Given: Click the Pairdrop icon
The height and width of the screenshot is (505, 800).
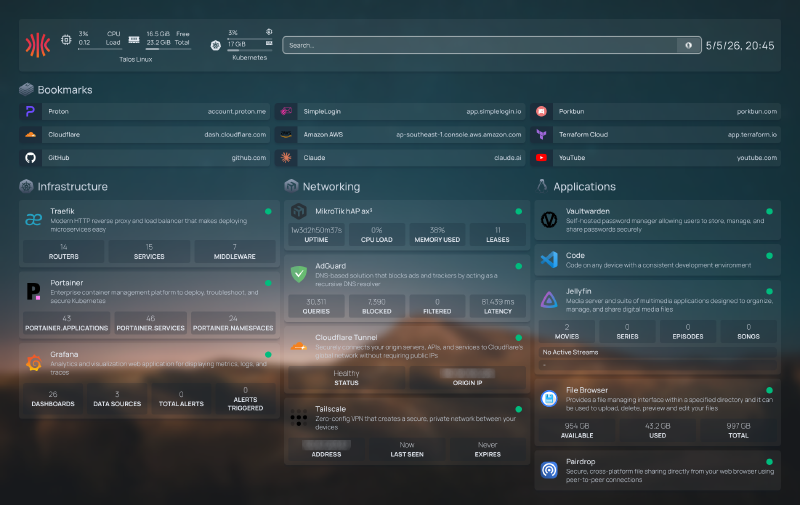Looking at the screenshot, I should tap(549, 470).
